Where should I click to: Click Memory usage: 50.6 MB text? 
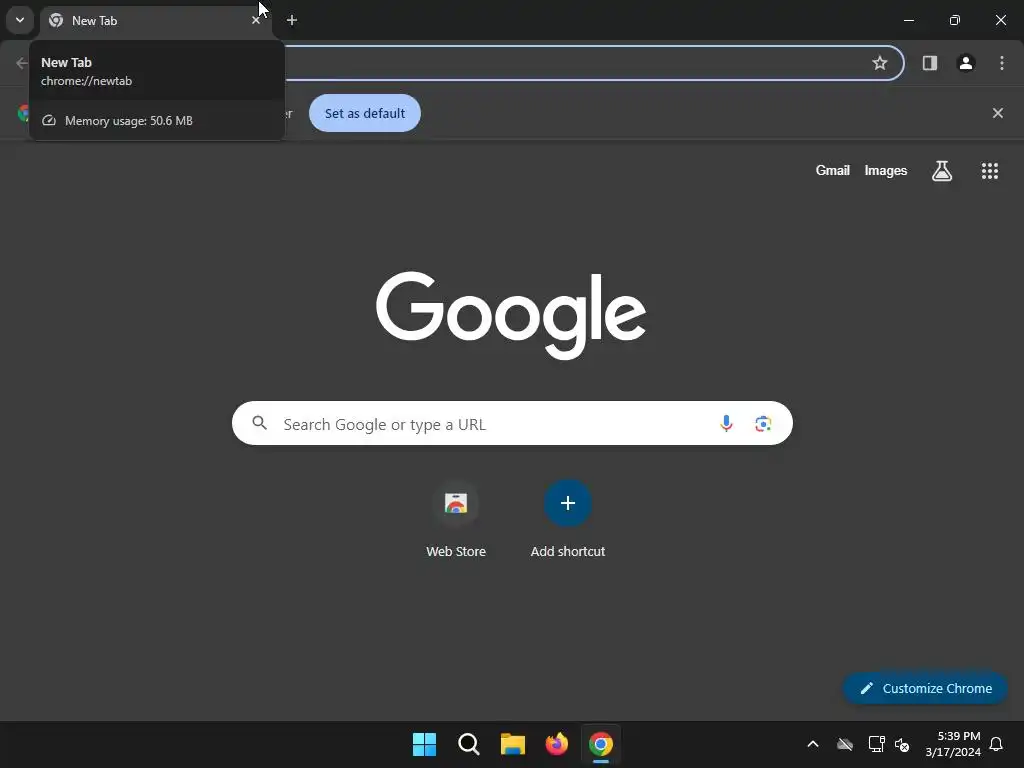(129, 121)
